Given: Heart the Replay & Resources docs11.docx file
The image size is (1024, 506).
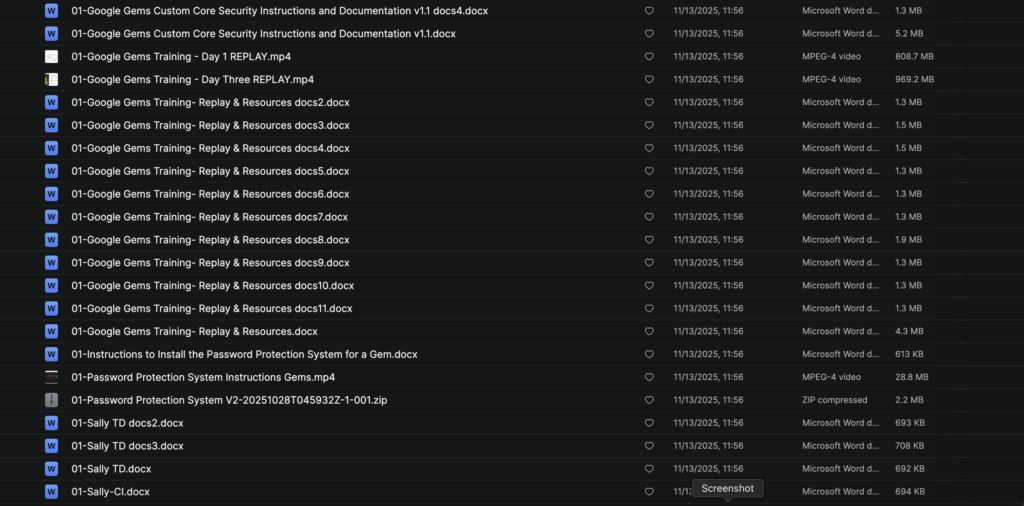Looking at the screenshot, I should tap(649, 309).
